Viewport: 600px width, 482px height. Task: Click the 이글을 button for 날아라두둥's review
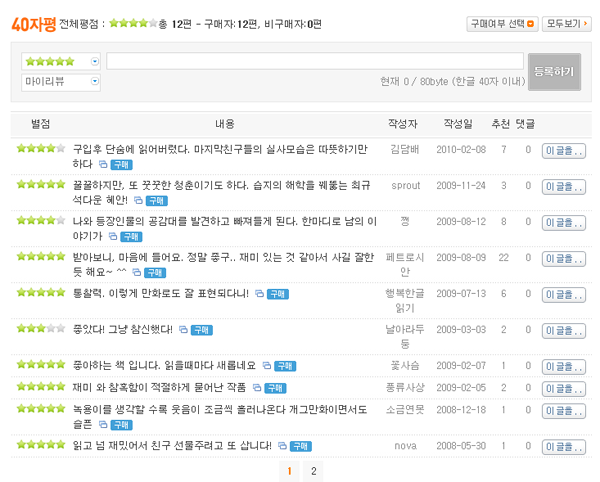click(x=564, y=331)
